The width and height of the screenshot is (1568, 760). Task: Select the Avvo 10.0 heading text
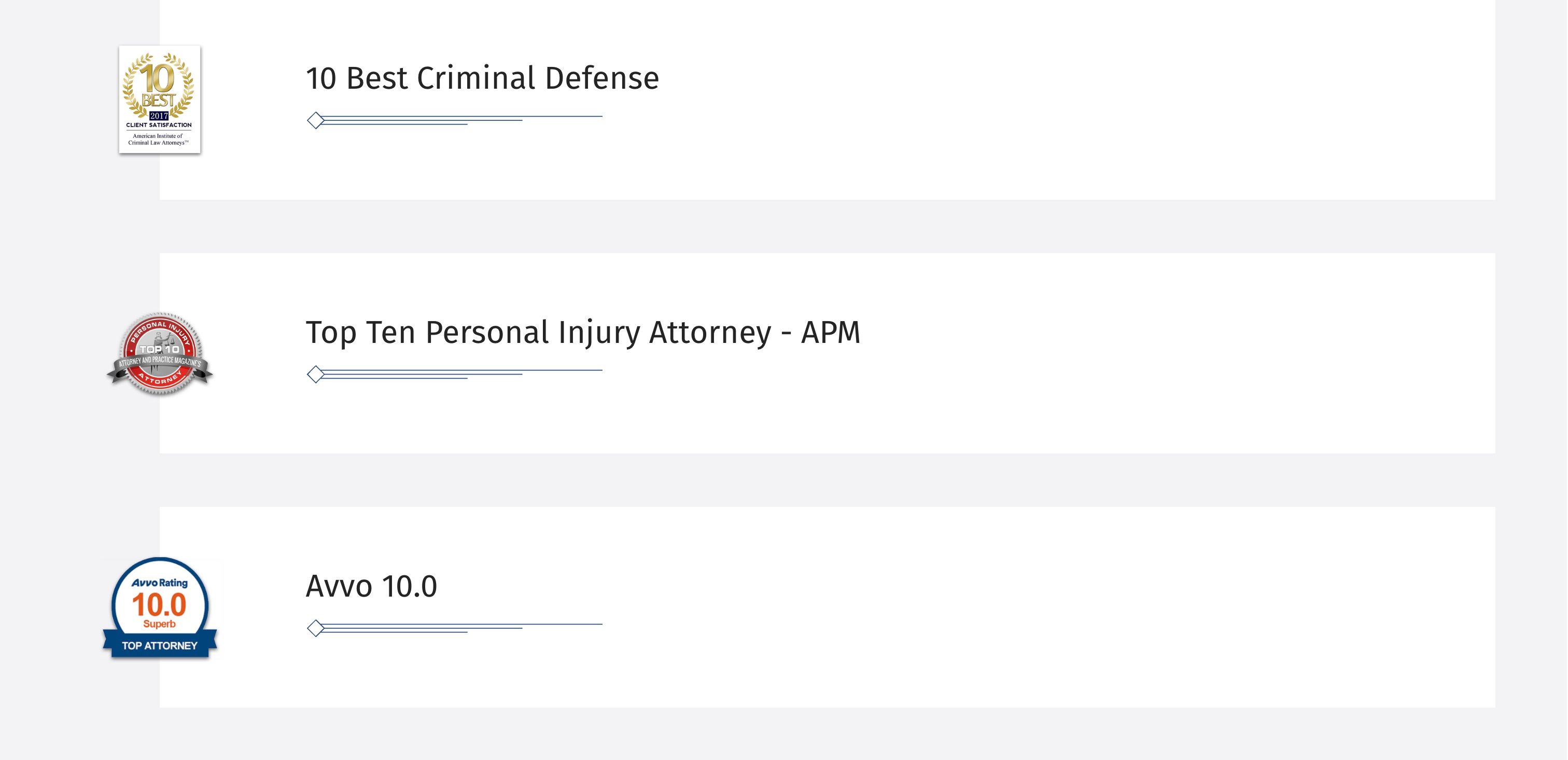point(371,586)
